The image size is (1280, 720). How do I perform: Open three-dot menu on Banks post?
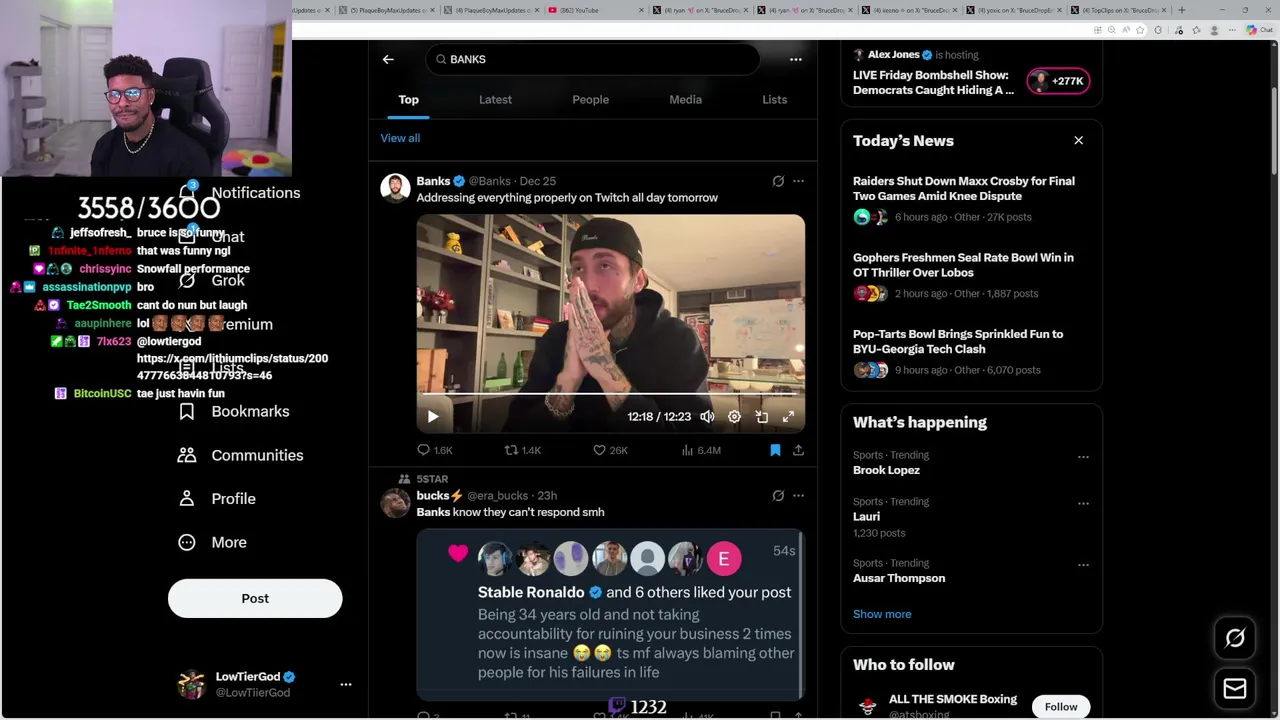click(x=798, y=181)
